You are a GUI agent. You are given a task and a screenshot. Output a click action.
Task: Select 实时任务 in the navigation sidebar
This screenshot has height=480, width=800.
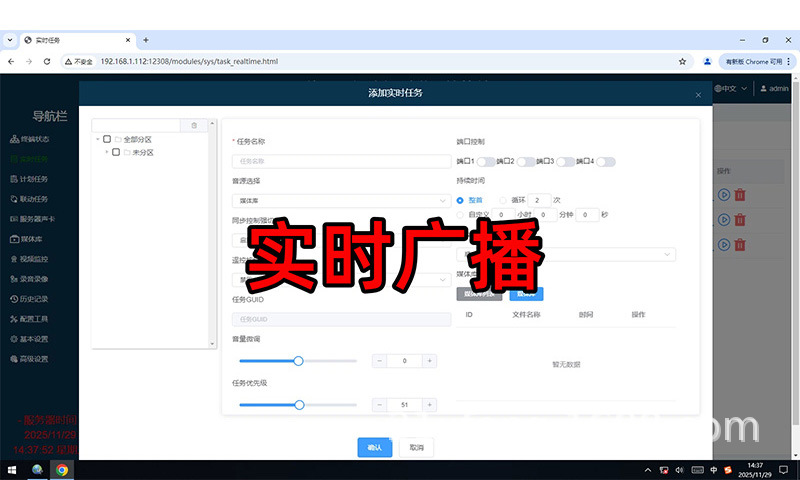coord(30,159)
